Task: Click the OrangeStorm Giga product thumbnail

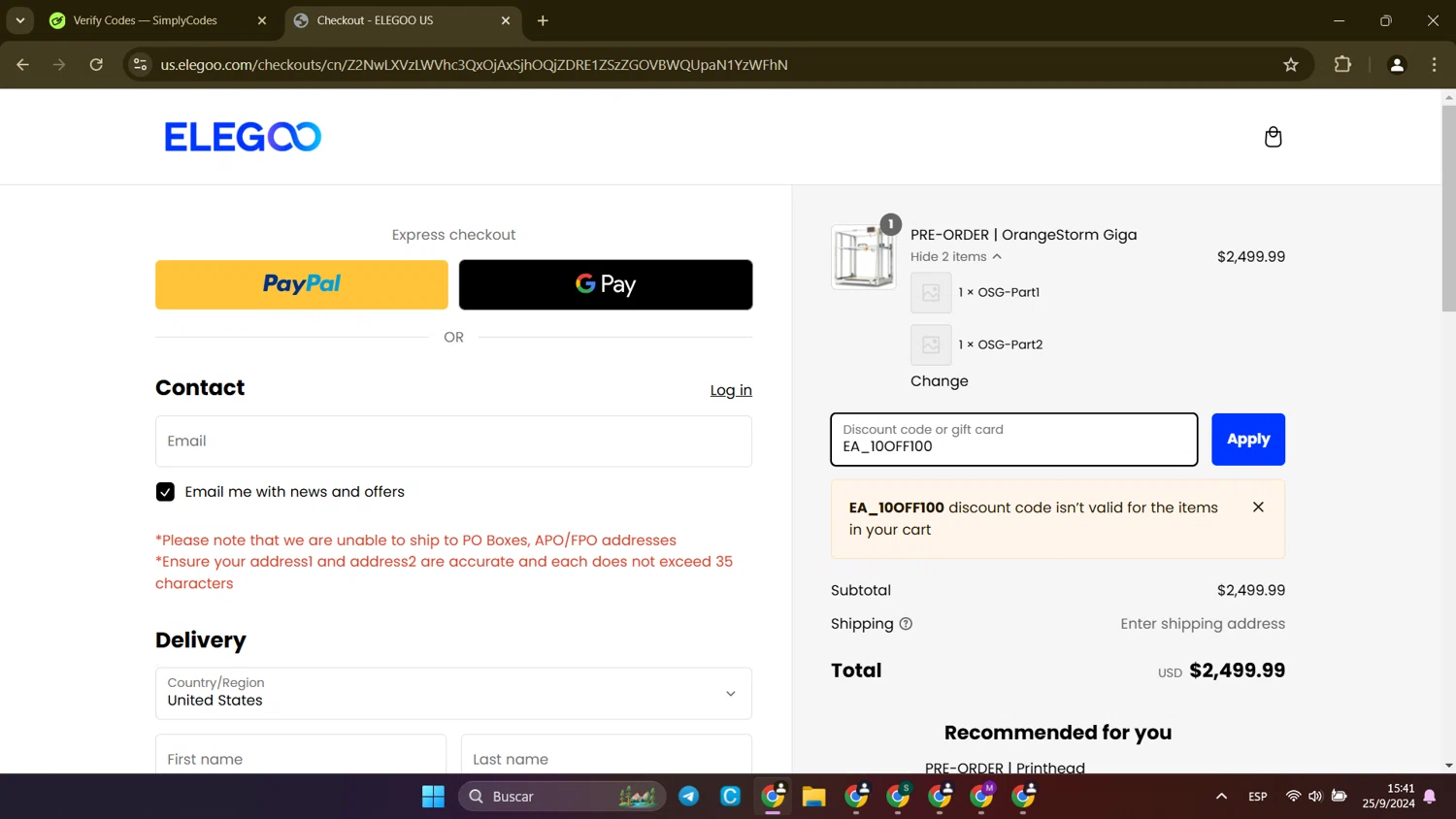Action: click(863, 257)
